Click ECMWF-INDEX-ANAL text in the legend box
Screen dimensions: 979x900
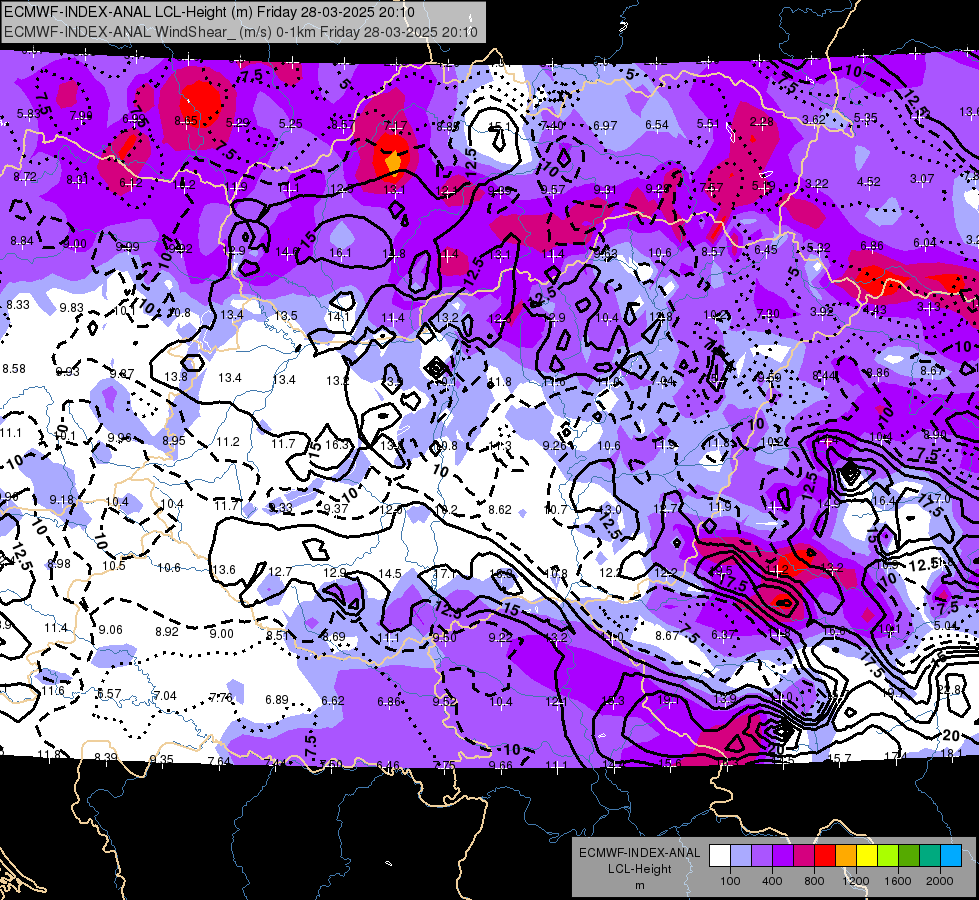[x=639, y=853]
